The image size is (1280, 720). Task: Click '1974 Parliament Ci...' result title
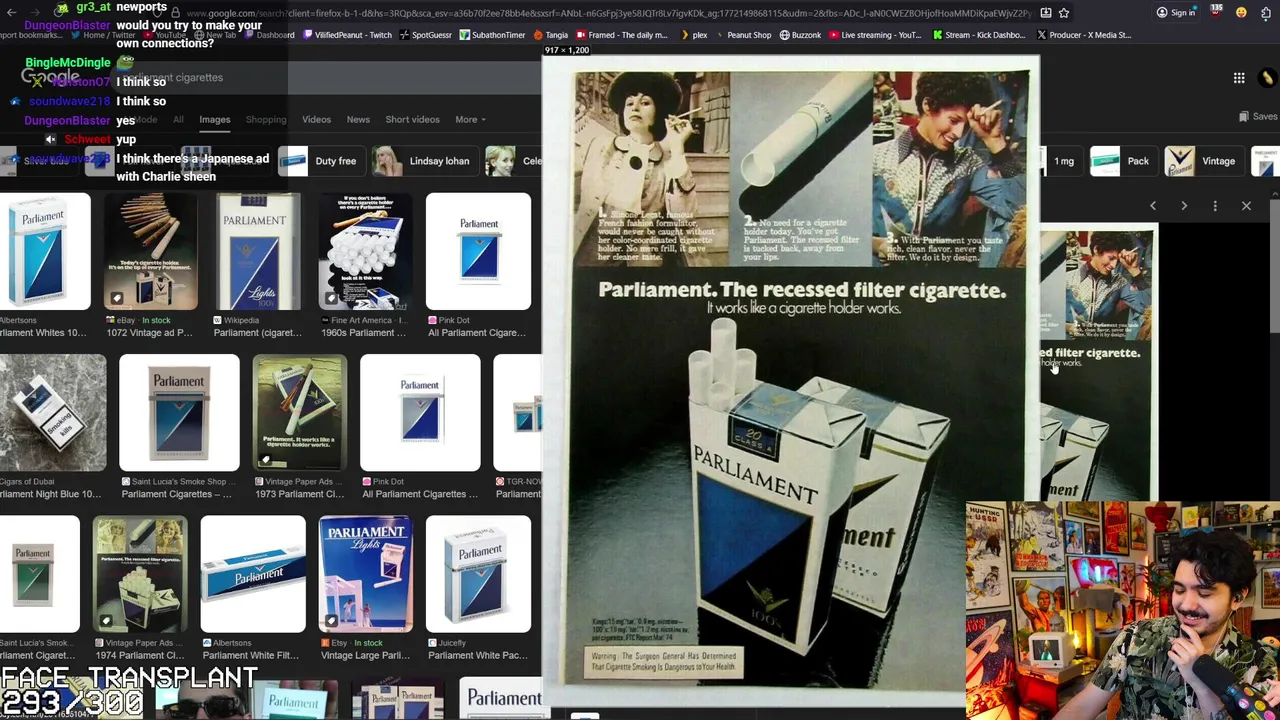139,656
